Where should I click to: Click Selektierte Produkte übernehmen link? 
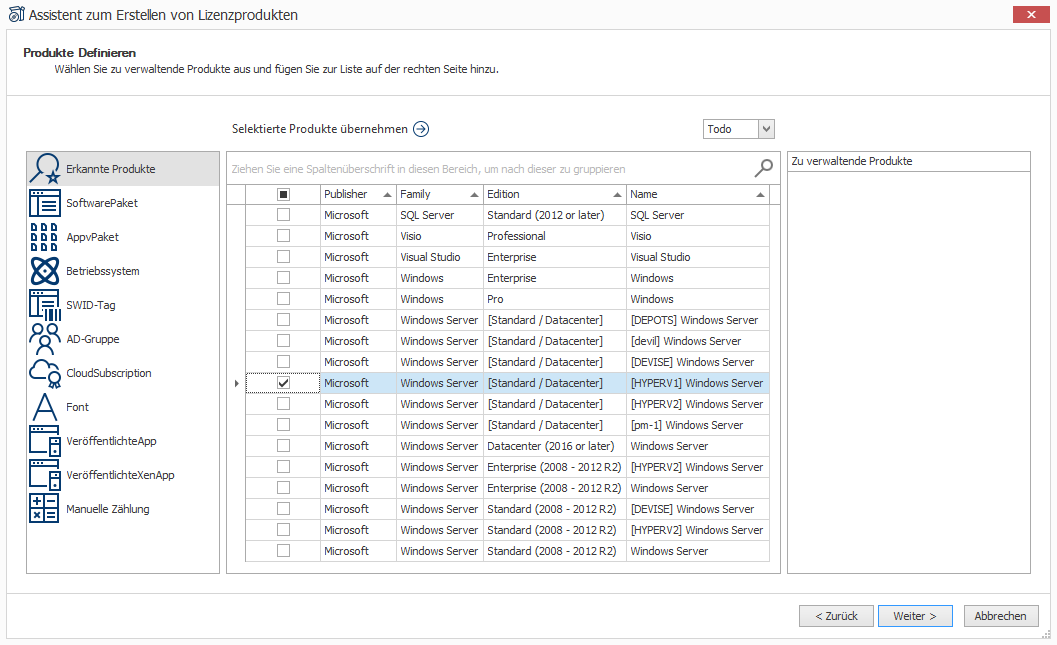320,129
